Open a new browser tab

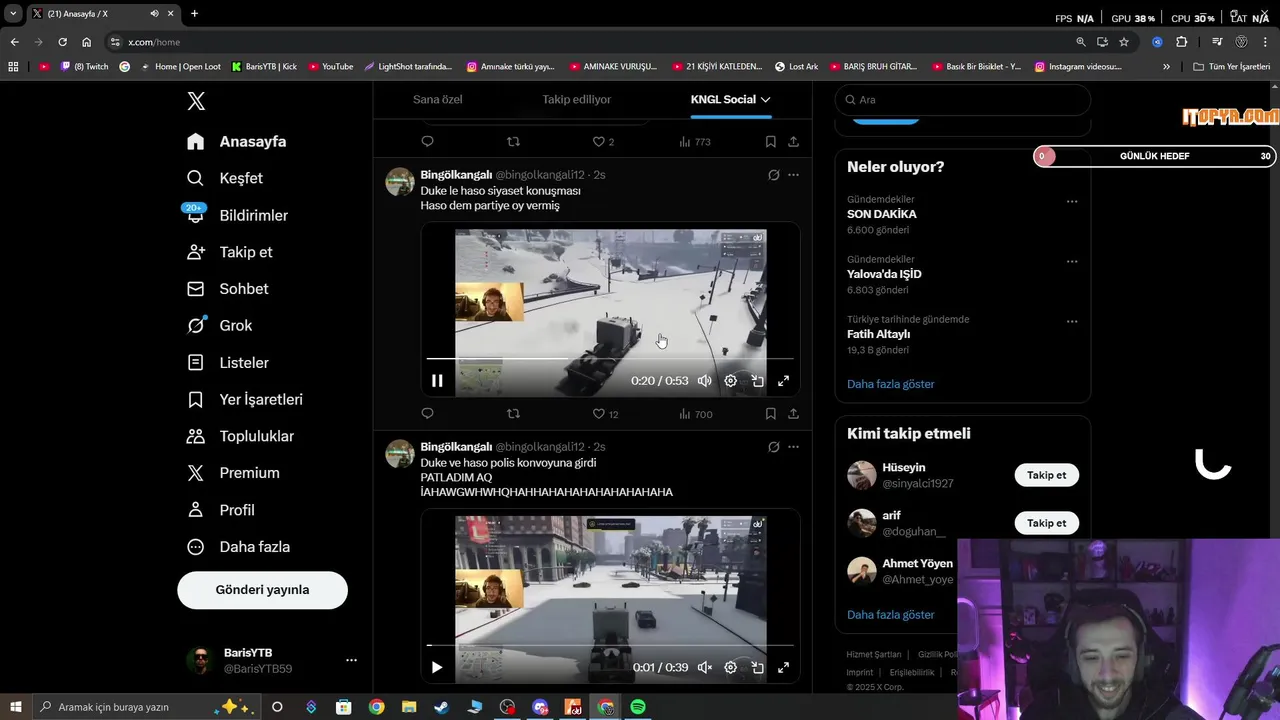click(194, 13)
